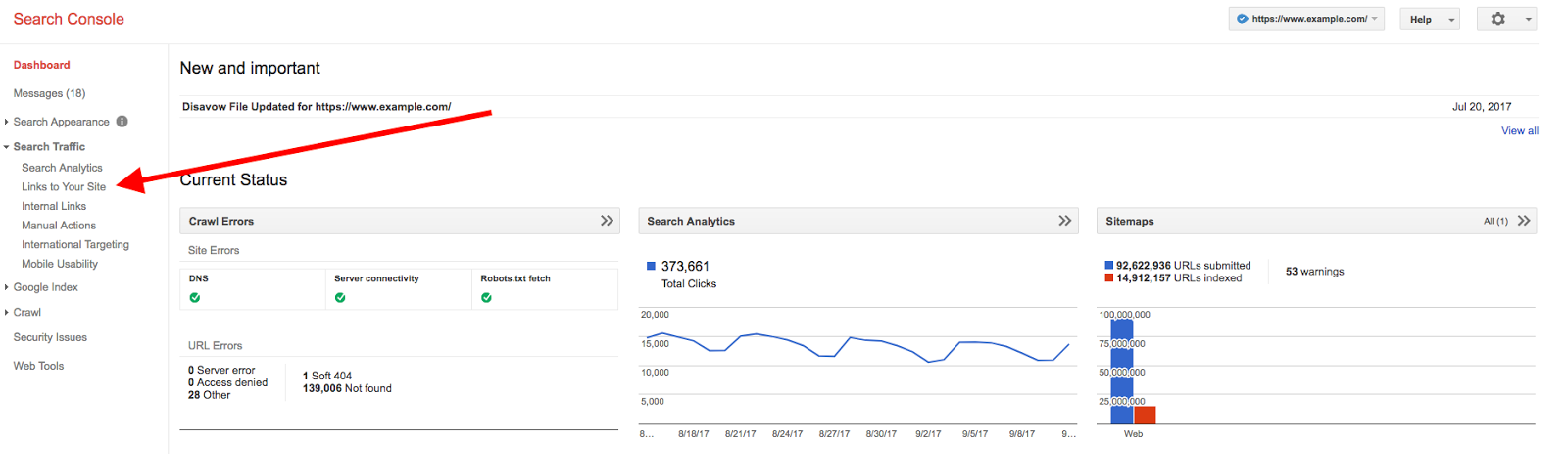Screen dimensions: 1568x454
Task: Click the Search Appearance info icon
Action: 122,122
